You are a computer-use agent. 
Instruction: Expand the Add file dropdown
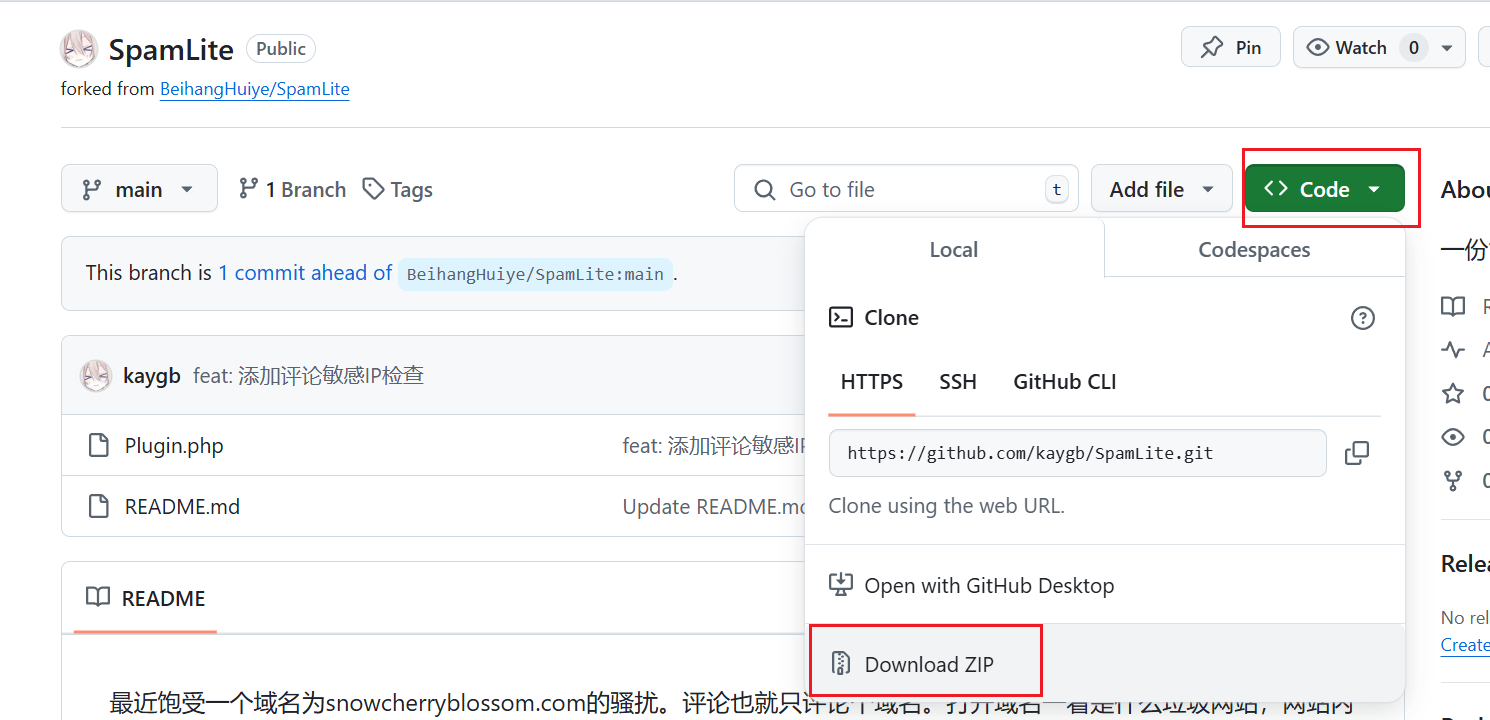pyautogui.click(x=1162, y=189)
